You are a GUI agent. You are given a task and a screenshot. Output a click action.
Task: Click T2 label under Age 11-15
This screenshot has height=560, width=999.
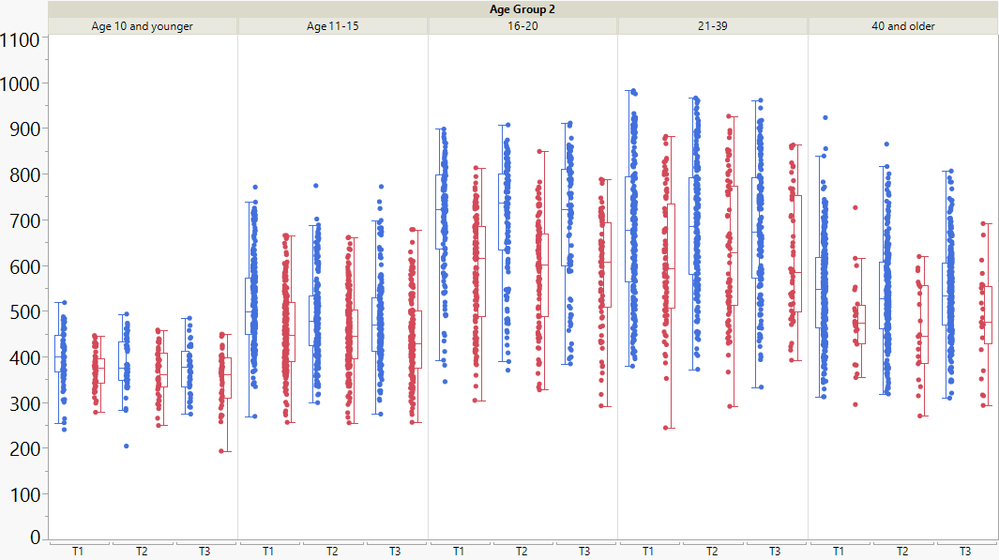coord(332,551)
